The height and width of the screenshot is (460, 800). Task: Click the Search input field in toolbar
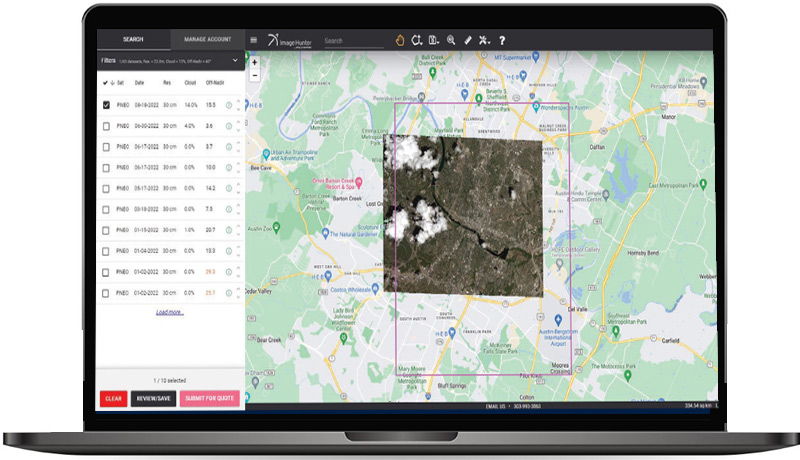[x=352, y=41]
